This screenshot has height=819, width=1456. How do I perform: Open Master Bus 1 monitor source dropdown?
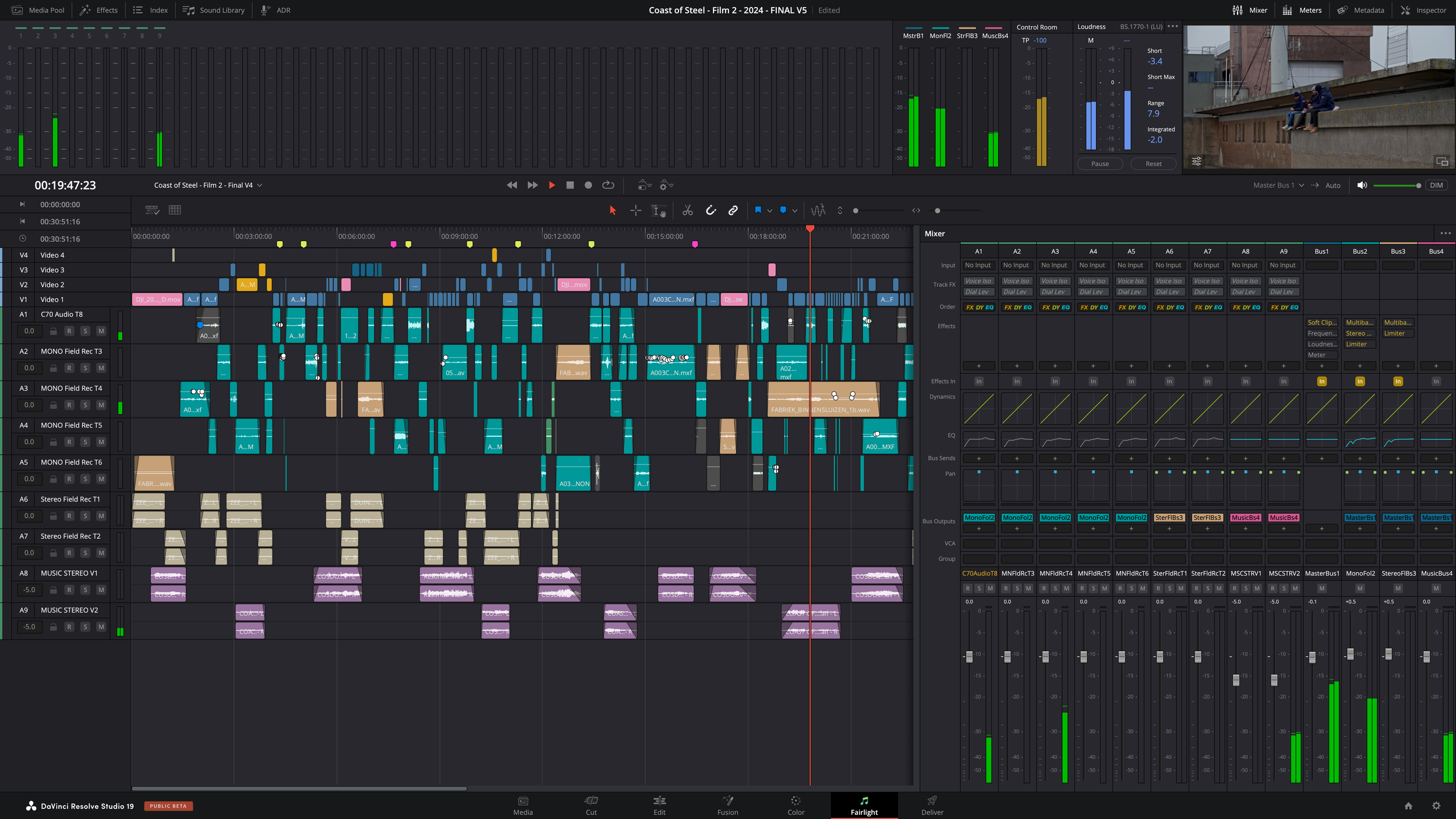[x=1278, y=185]
